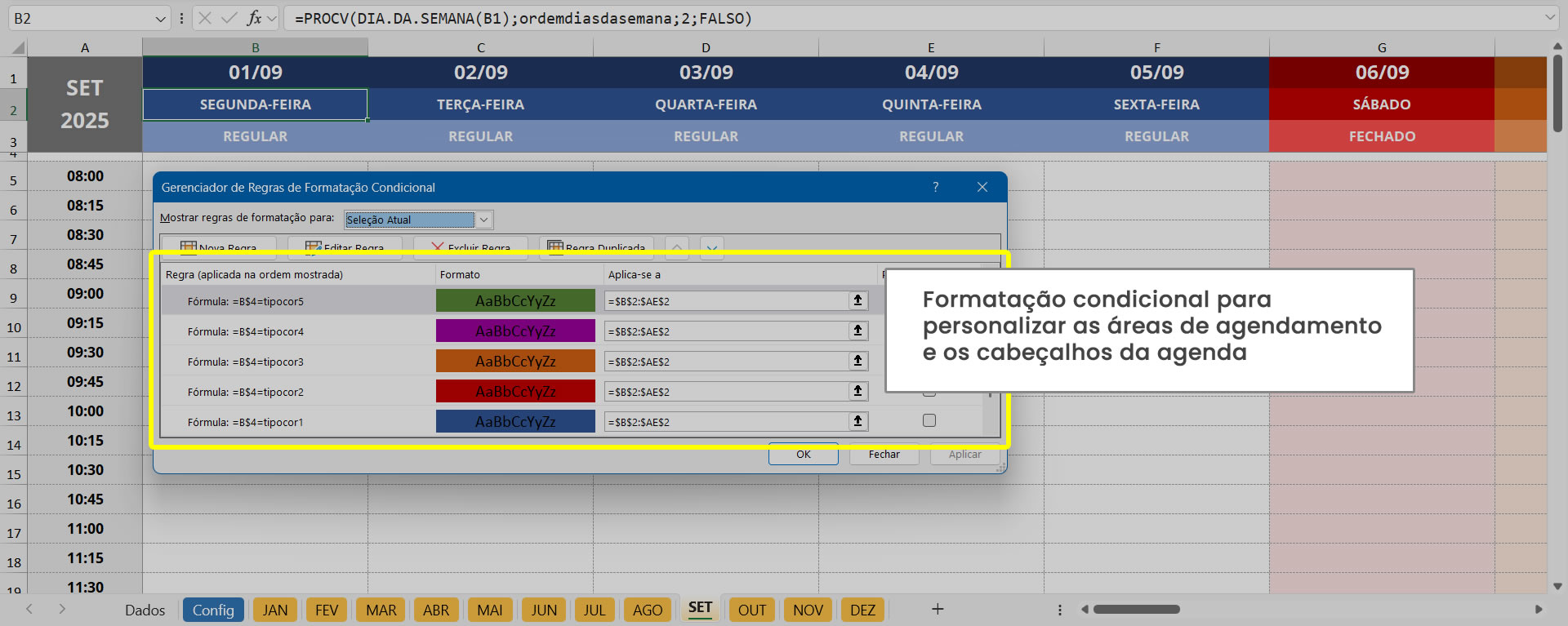Click the Aplicar button

click(x=965, y=454)
